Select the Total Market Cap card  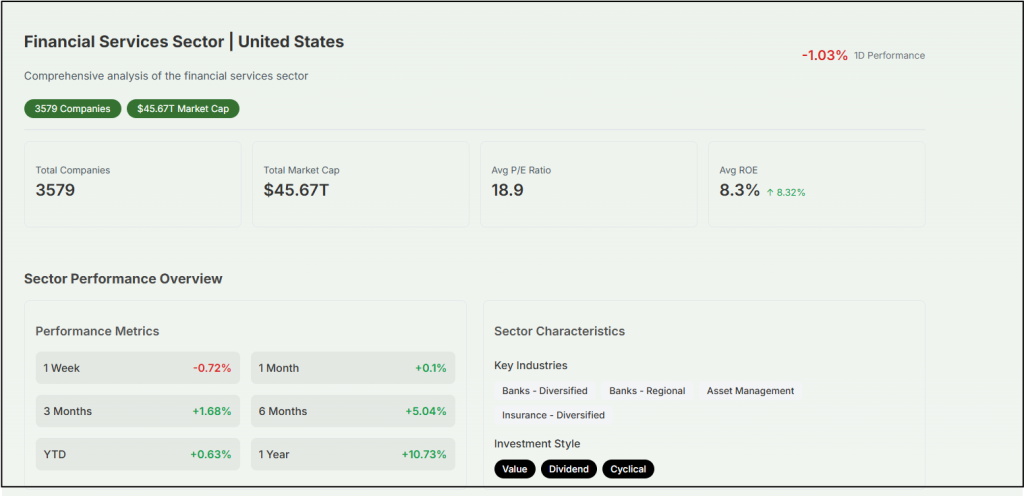(x=360, y=184)
